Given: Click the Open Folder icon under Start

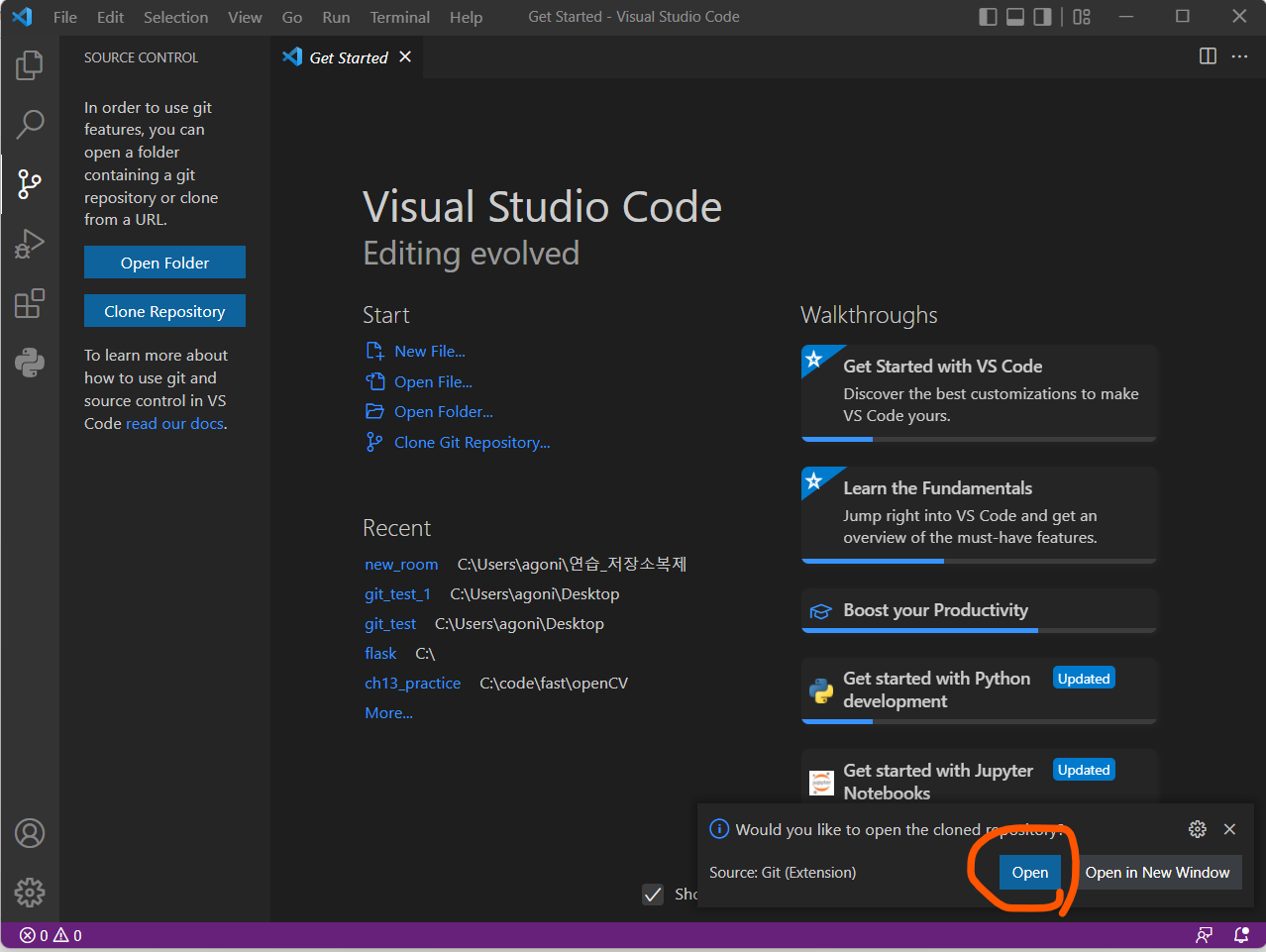Looking at the screenshot, I should click(x=374, y=411).
